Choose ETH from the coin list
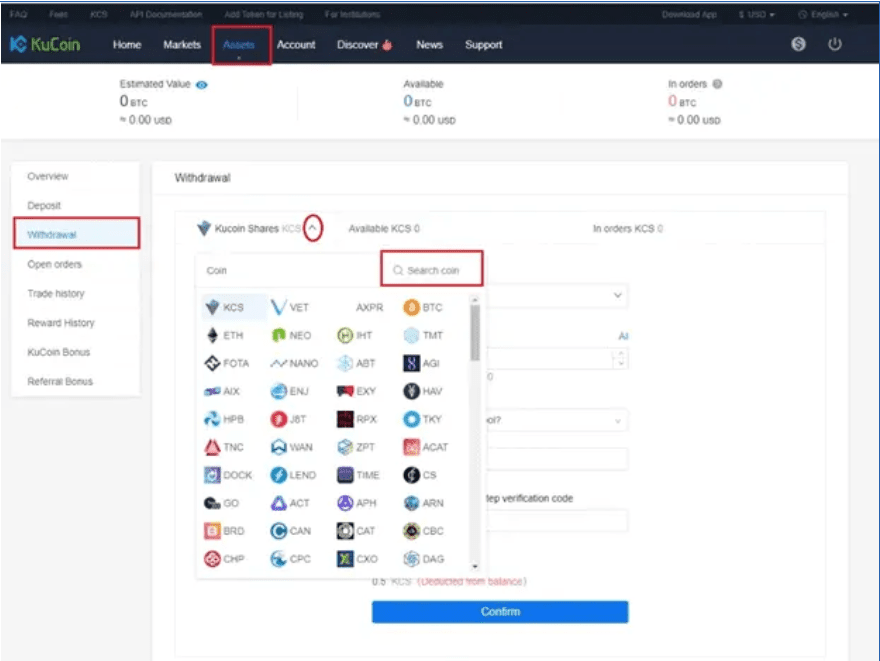Image resolution: width=880 pixels, height=661 pixels. [212, 335]
